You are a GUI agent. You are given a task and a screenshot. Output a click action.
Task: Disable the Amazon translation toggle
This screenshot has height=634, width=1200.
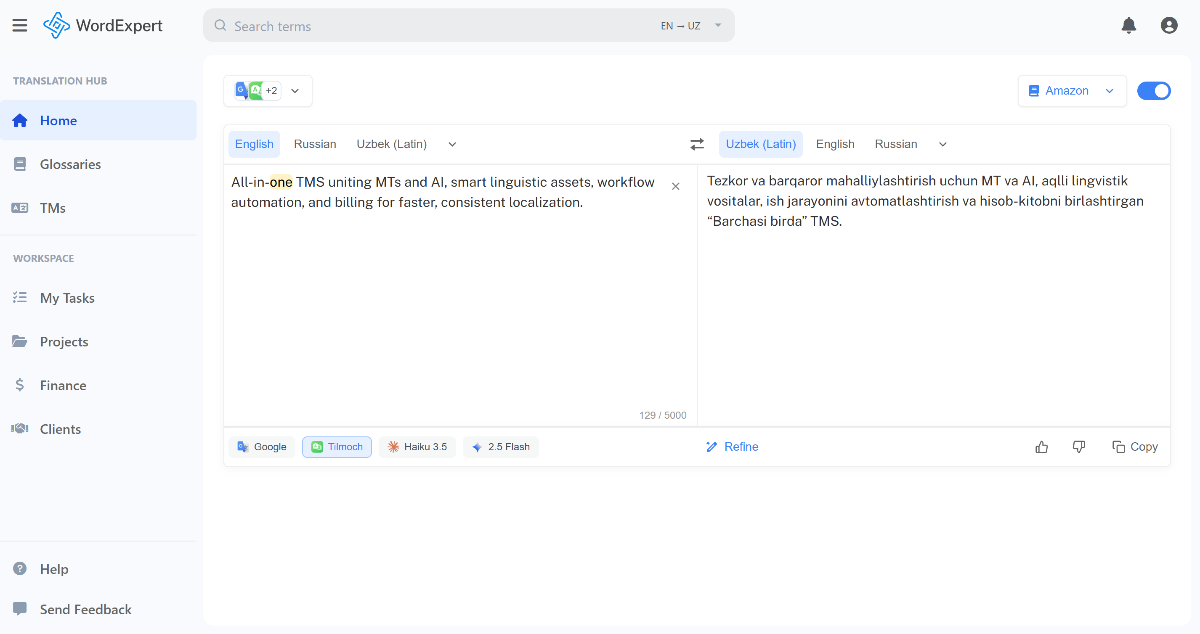tap(1153, 90)
